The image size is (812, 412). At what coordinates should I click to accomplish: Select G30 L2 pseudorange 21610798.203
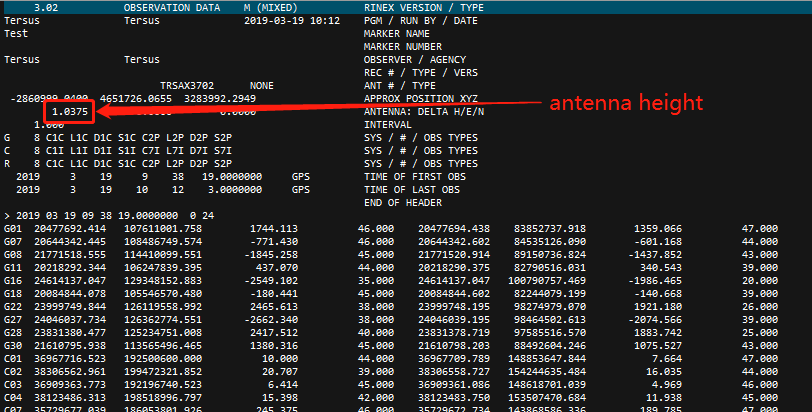click(x=454, y=345)
